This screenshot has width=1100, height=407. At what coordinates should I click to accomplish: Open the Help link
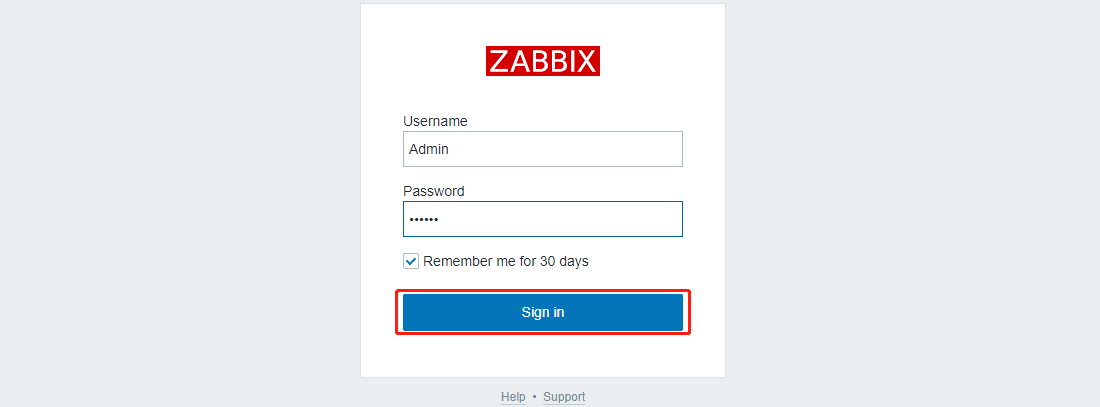(513, 397)
